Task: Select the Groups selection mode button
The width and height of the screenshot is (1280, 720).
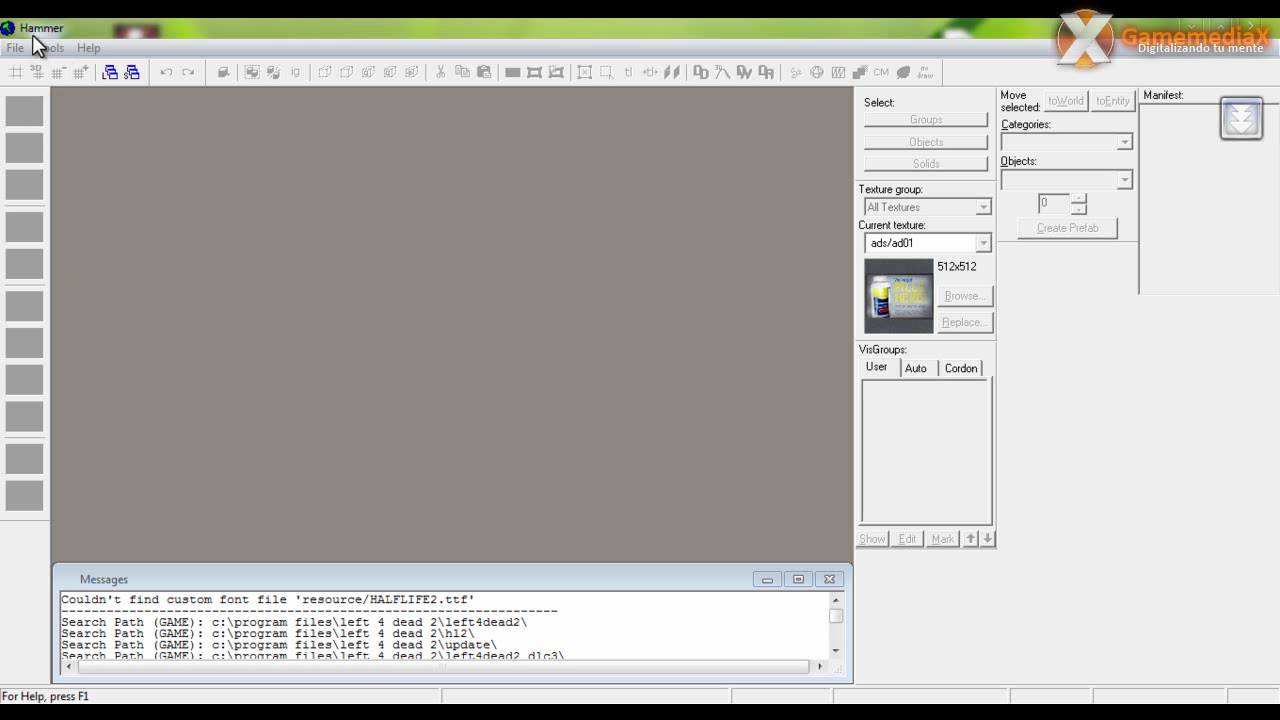Action: tap(926, 119)
